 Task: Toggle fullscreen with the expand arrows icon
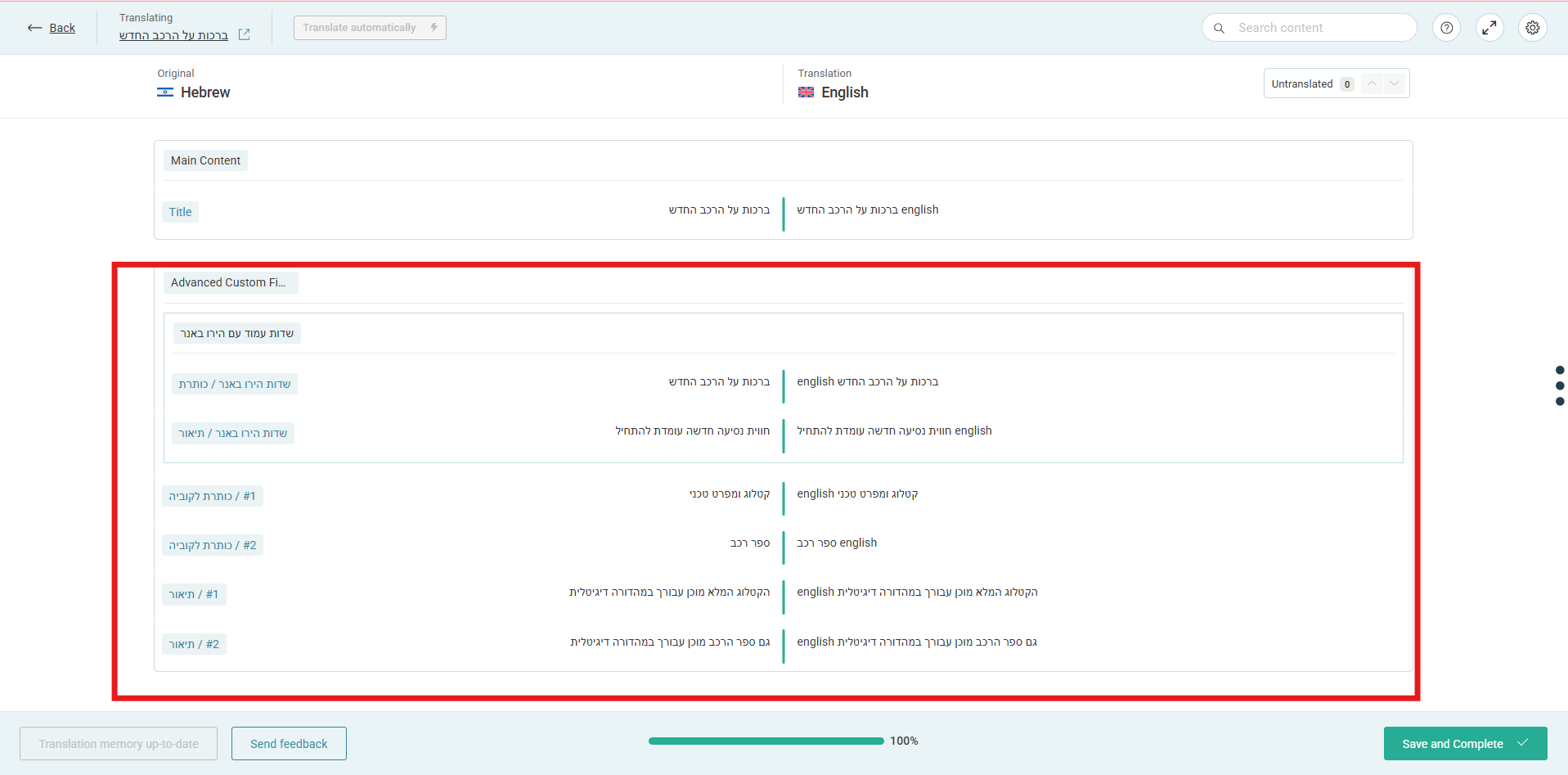[x=1489, y=28]
